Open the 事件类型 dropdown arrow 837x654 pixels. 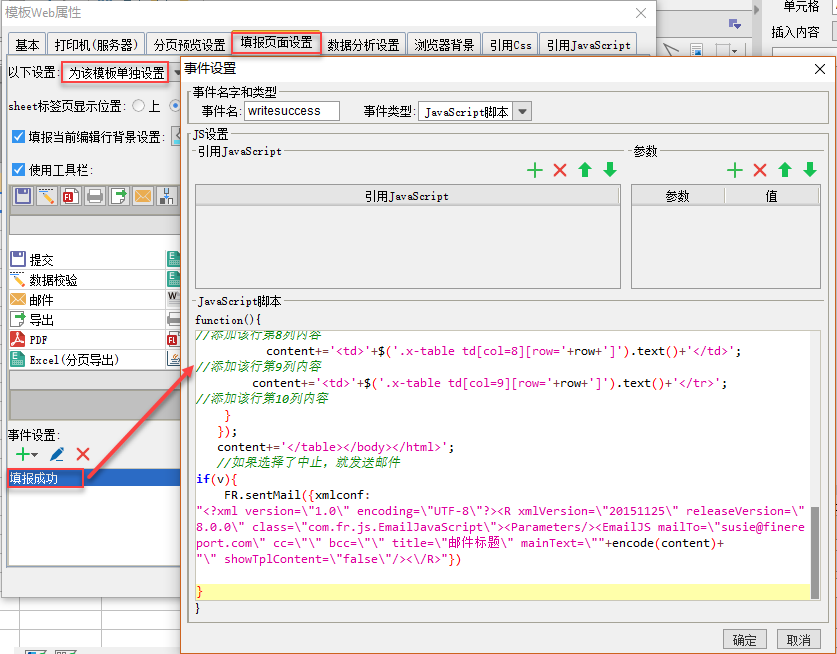[x=522, y=112]
